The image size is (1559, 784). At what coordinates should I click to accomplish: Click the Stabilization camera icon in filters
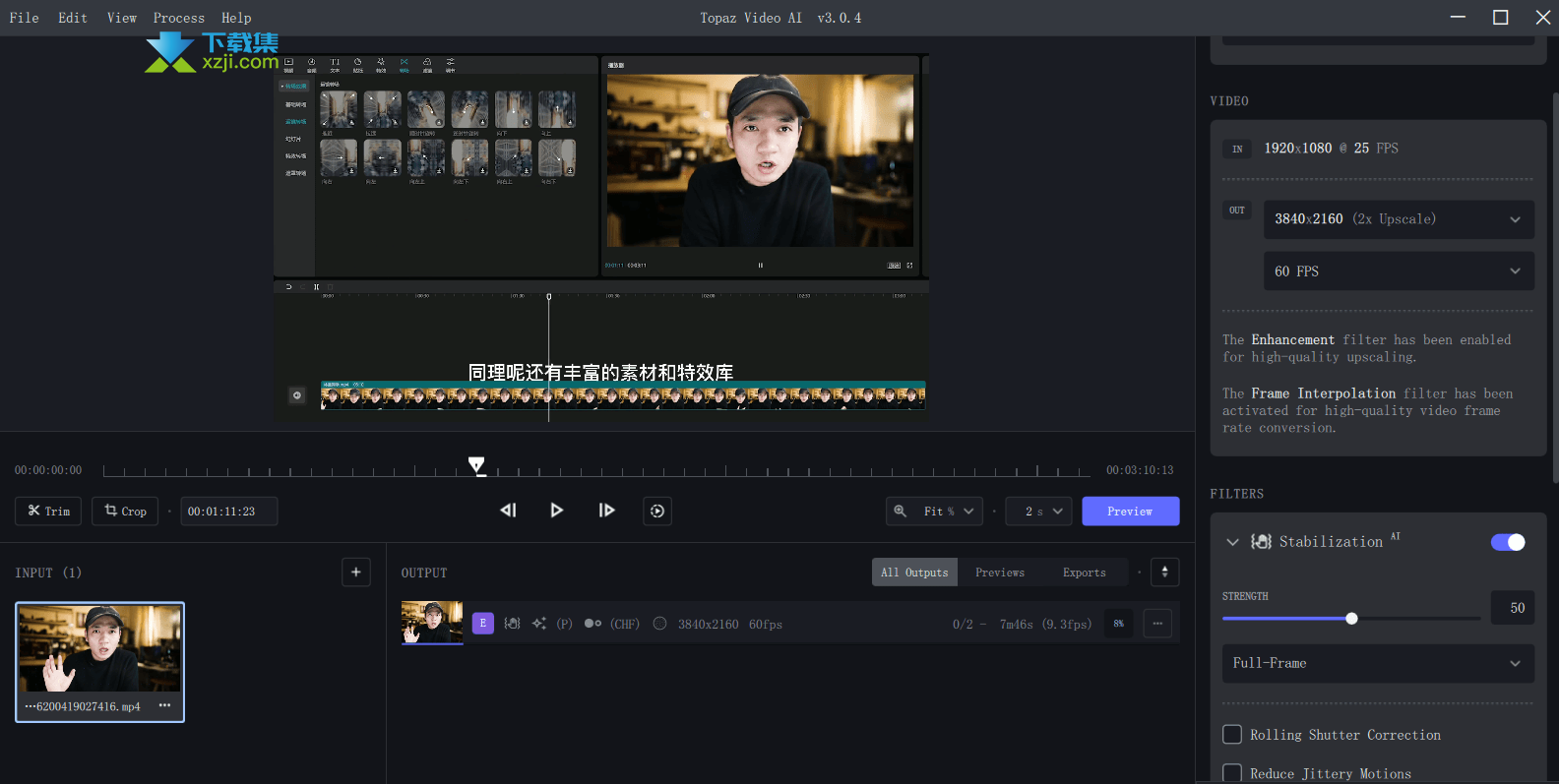click(1261, 542)
